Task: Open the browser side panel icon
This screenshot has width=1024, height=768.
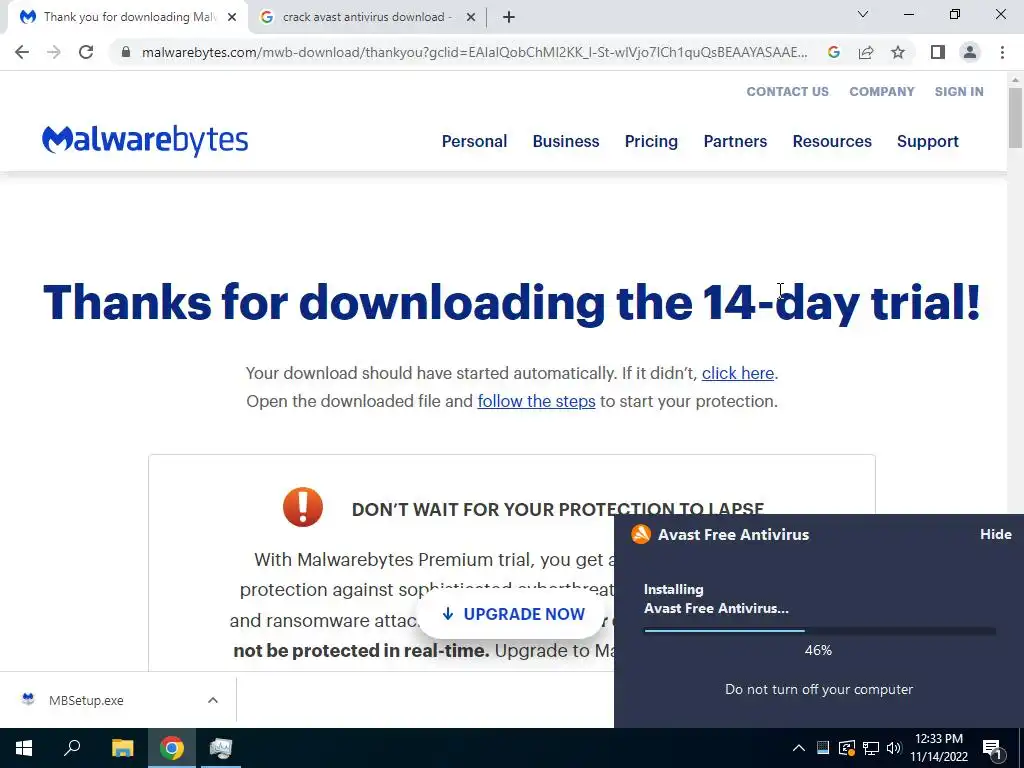Action: click(938, 52)
